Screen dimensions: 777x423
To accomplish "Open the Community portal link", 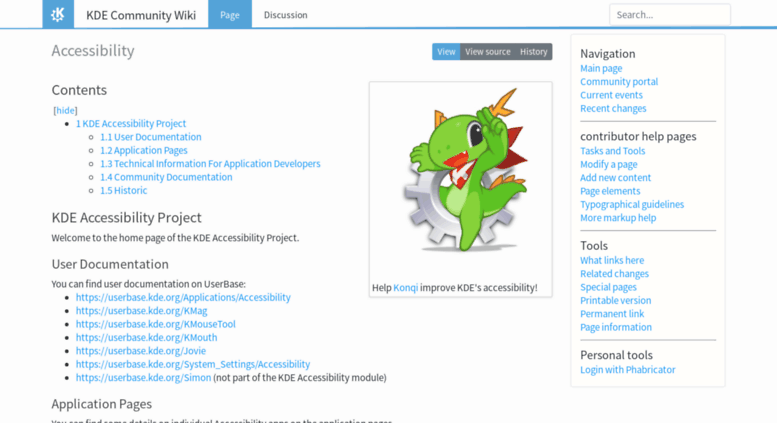I will (619, 82).
